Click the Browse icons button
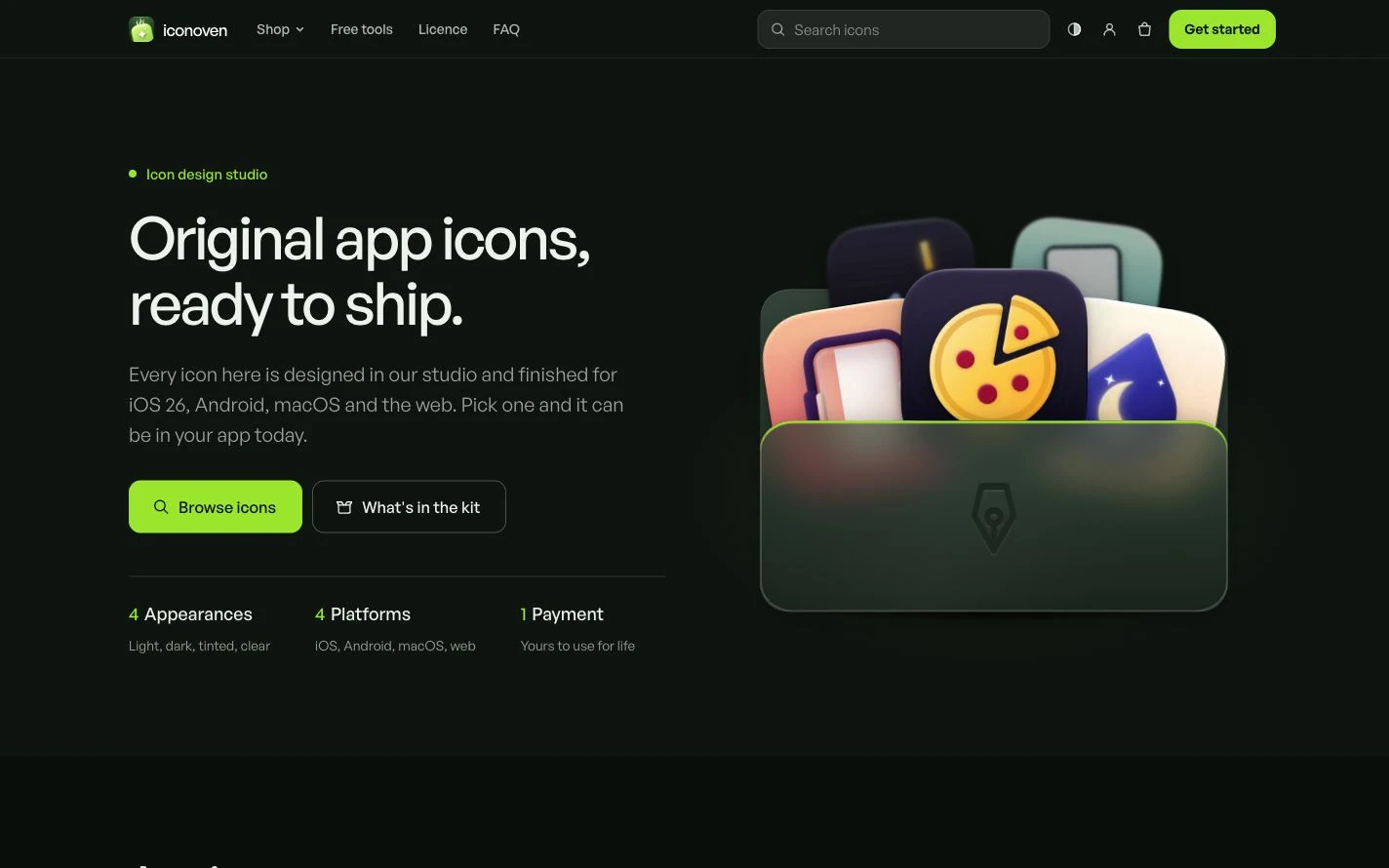This screenshot has height=868, width=1389. point(216,507)
